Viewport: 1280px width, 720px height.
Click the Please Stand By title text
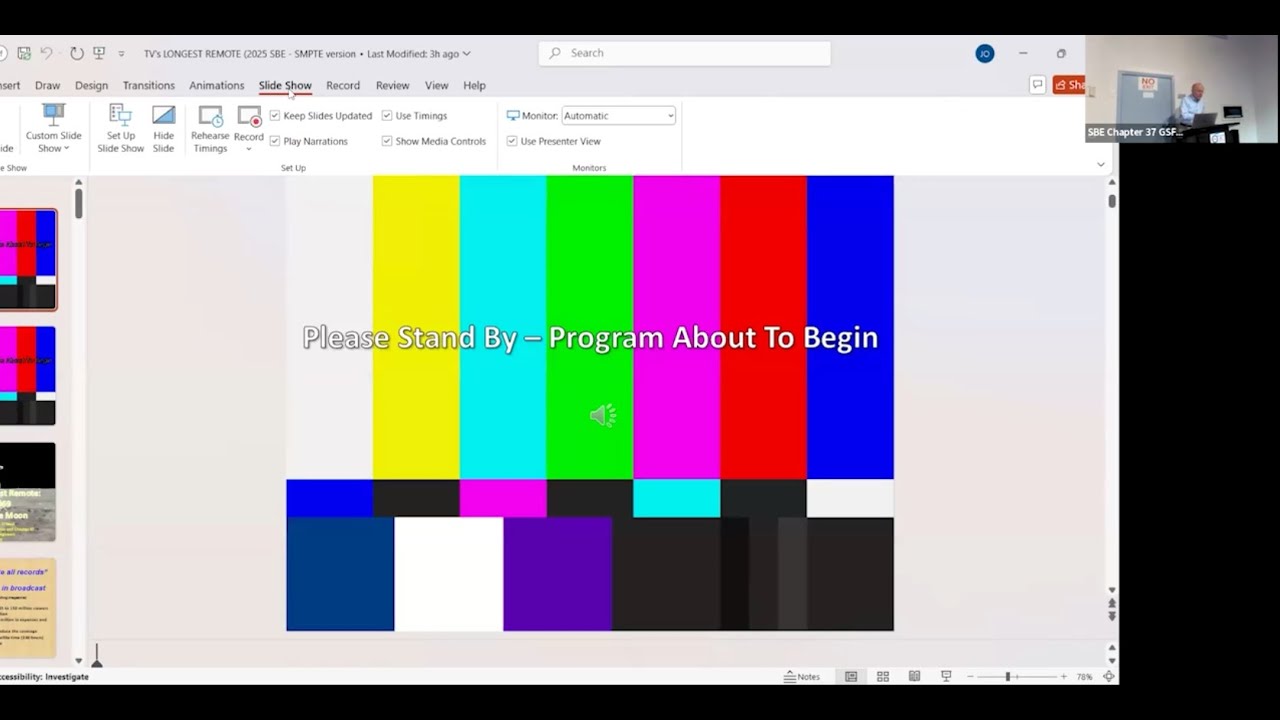tap(590, 337)
